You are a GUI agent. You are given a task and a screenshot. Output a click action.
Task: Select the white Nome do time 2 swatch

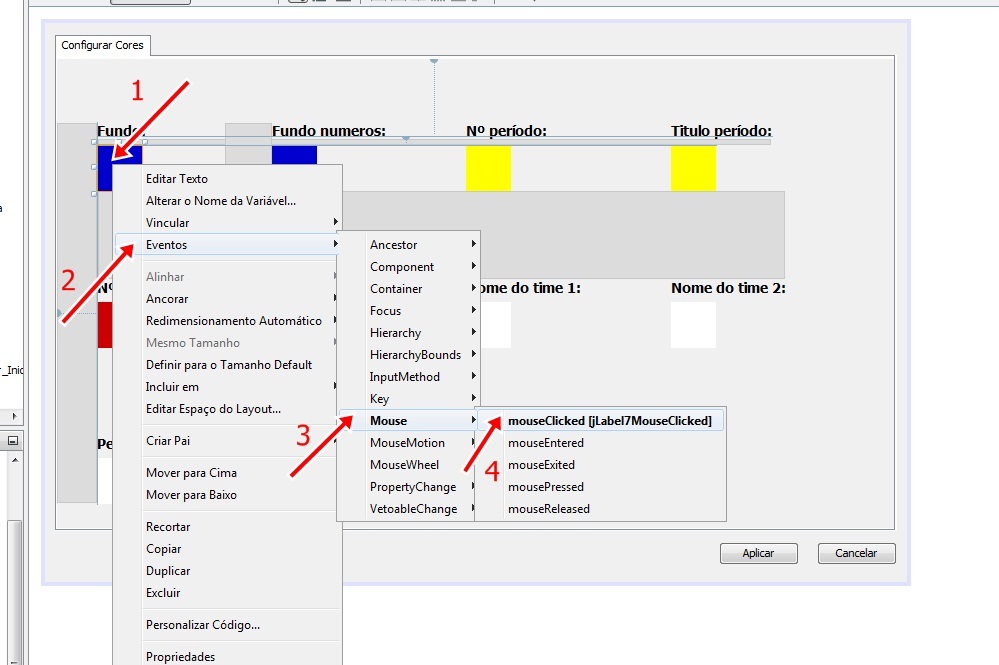(x=693, y=325)
